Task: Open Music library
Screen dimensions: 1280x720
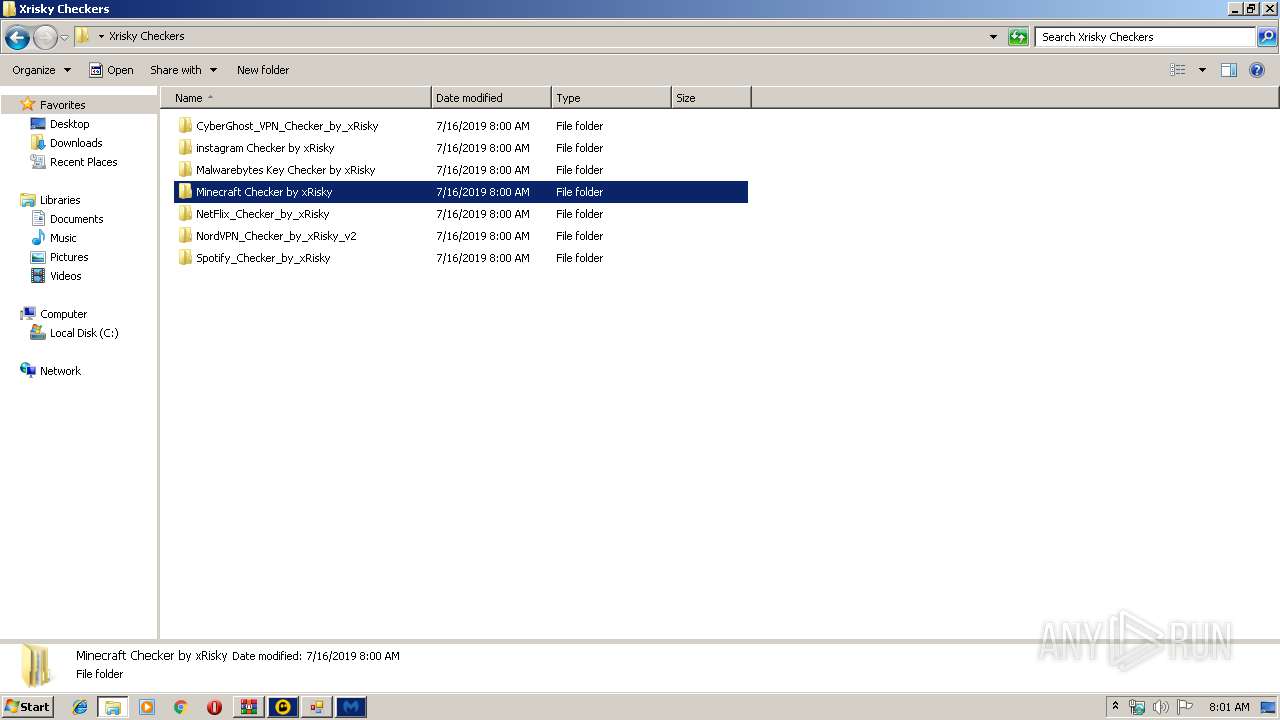Action: (63, 238)
